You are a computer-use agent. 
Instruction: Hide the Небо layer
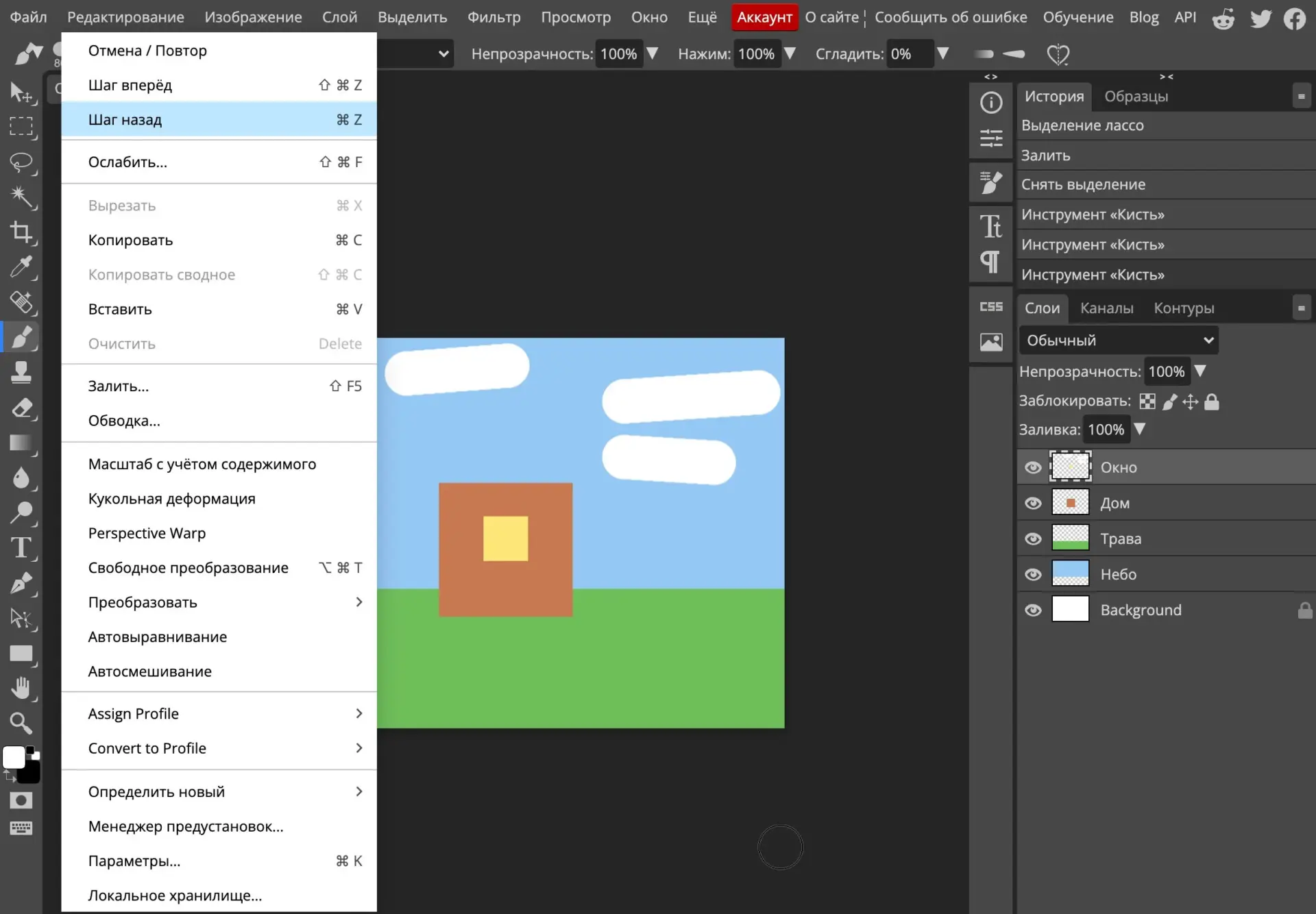pyautogui.click(x=1033, y=574)
